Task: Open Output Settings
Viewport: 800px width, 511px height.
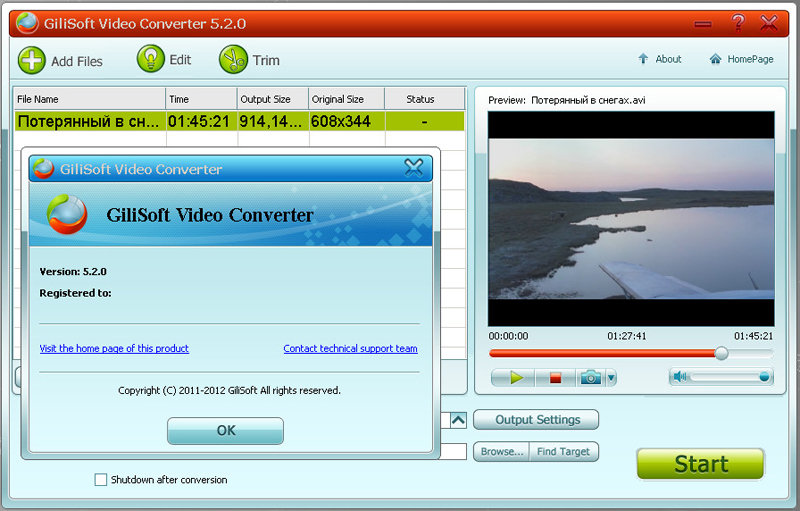Action: pyautogui.click(x=536, y=420)
